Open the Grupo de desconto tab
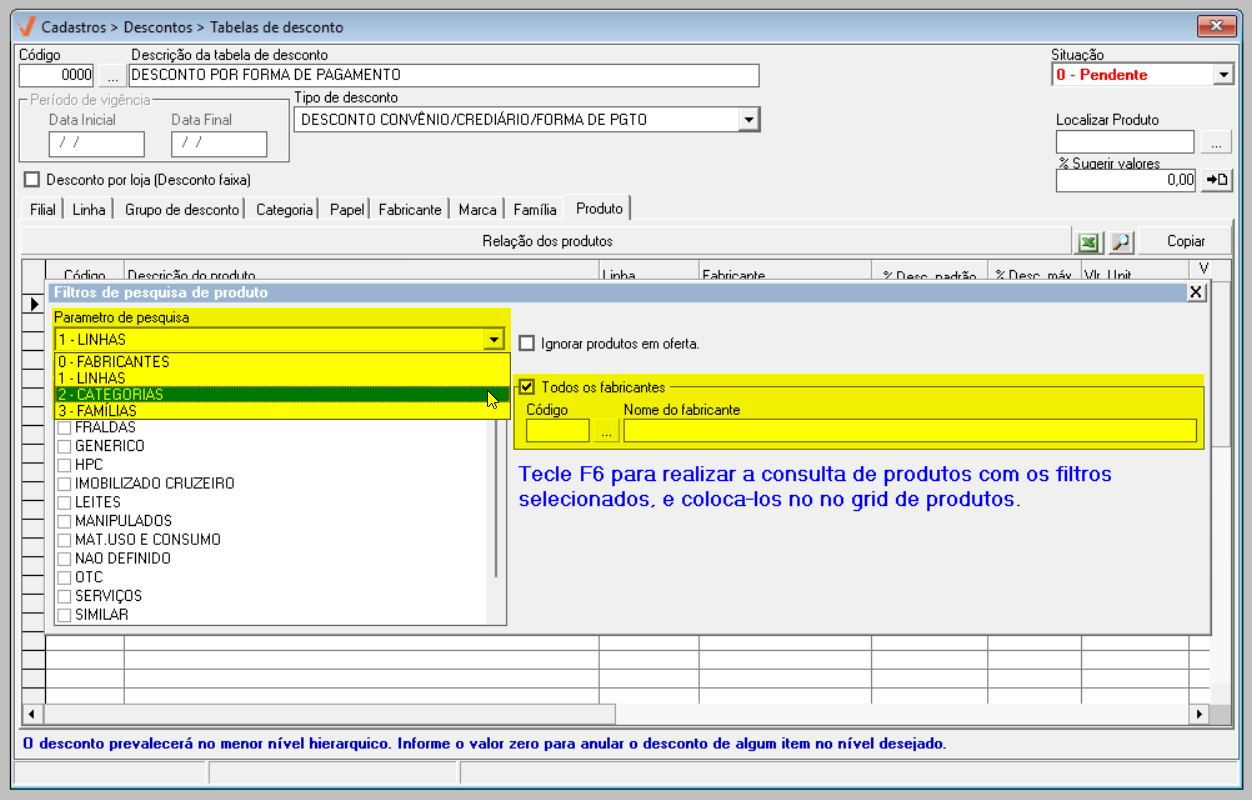 [182, 210]
